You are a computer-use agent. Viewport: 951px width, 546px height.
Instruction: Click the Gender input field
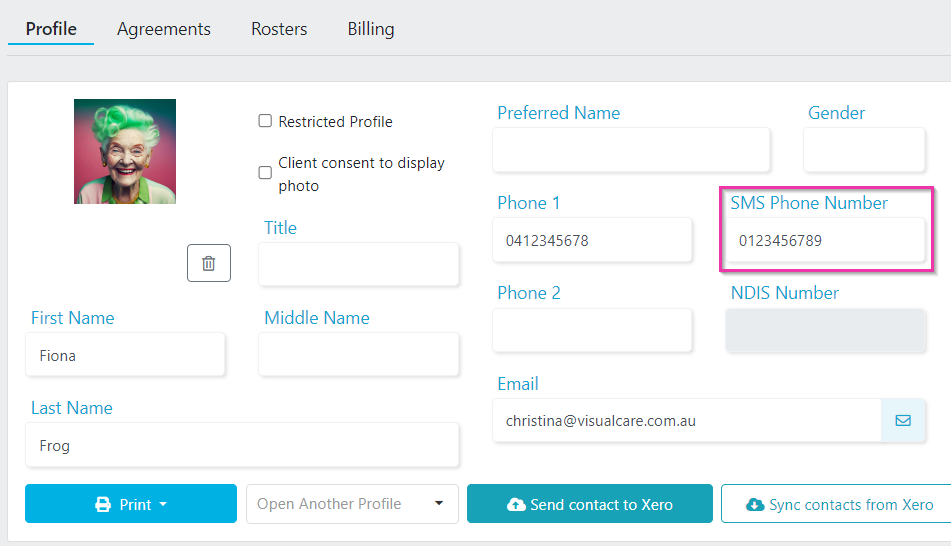[x=864, y=149]
